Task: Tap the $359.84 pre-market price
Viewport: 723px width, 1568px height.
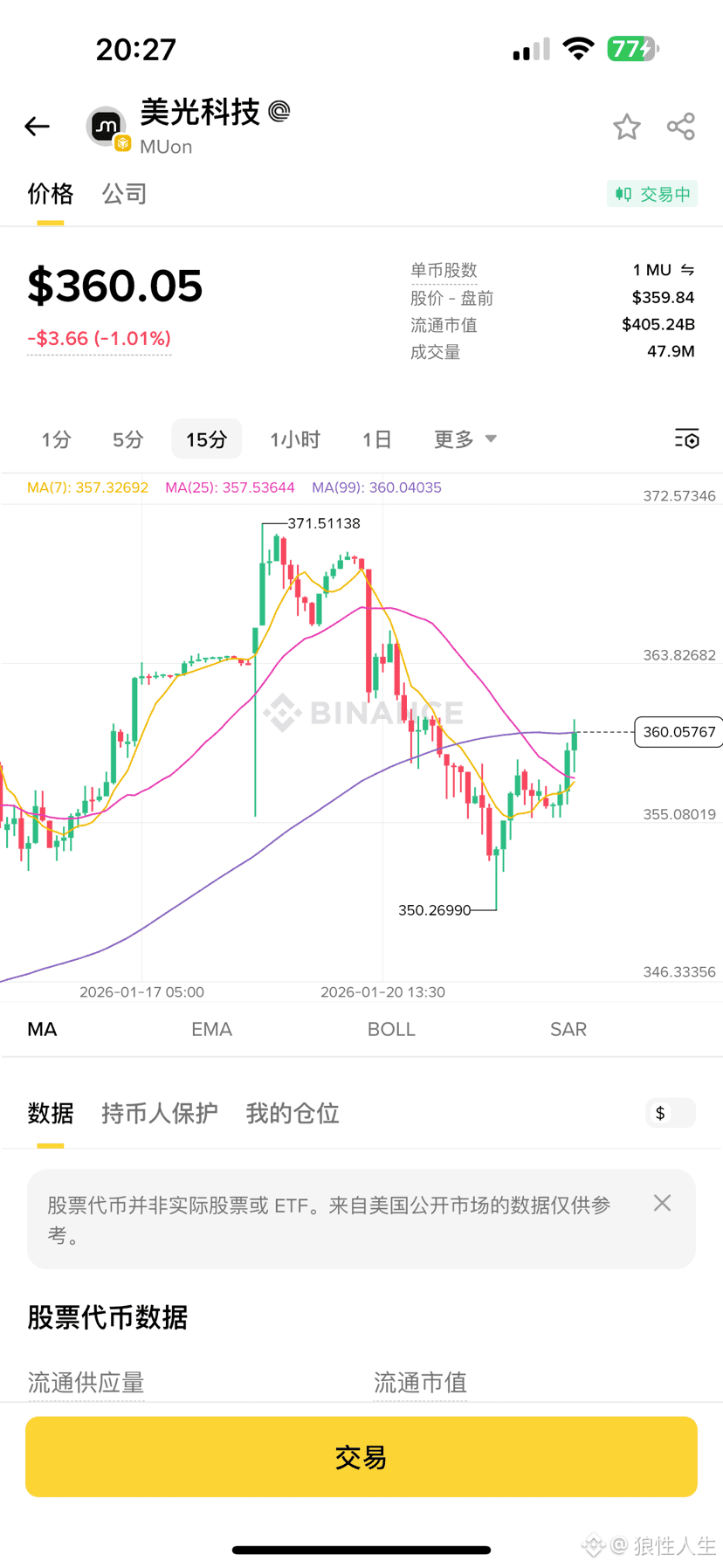Action: point(663,298)
